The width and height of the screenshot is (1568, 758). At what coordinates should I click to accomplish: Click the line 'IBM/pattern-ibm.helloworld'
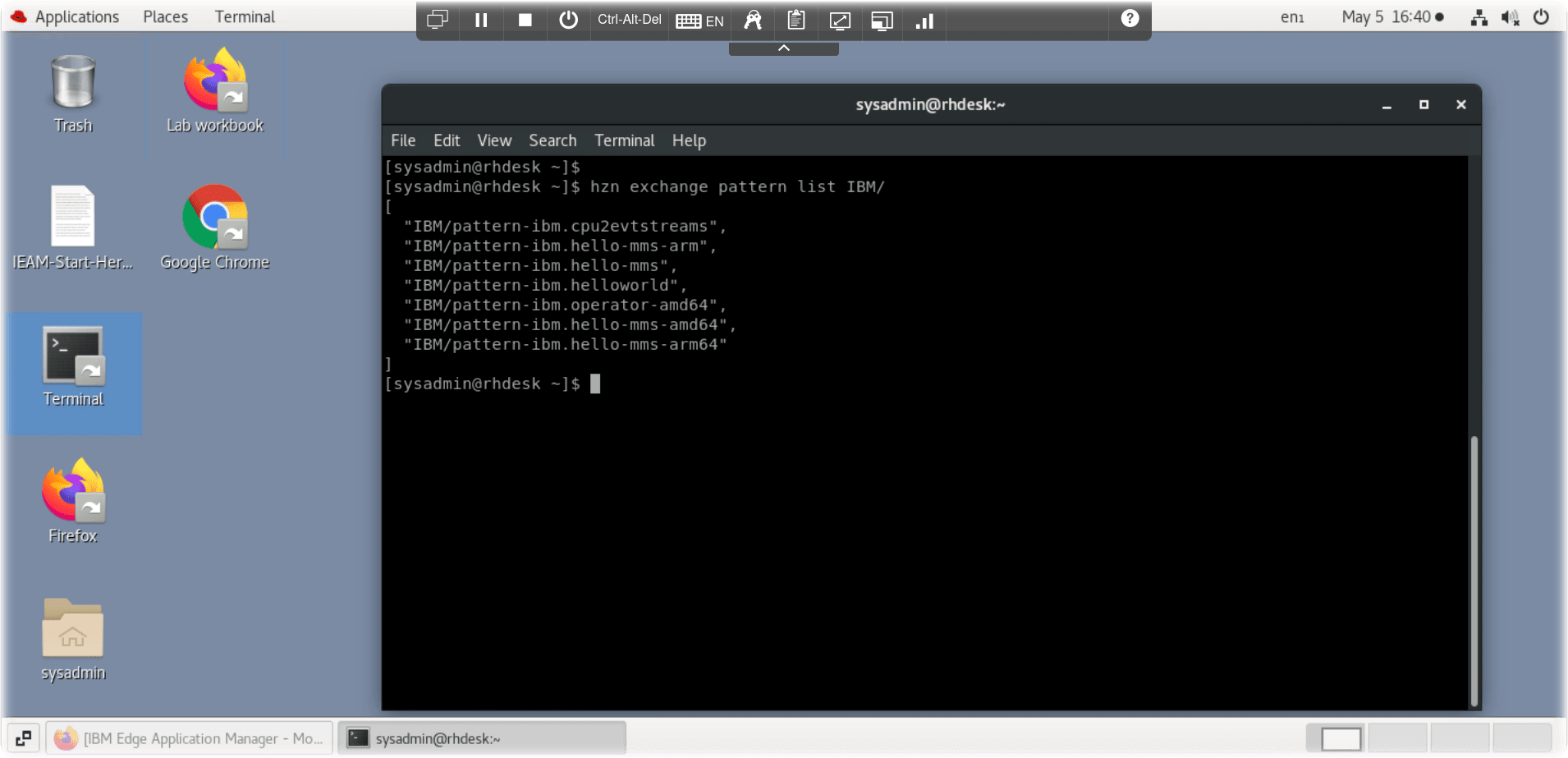[x=545, y=285]
